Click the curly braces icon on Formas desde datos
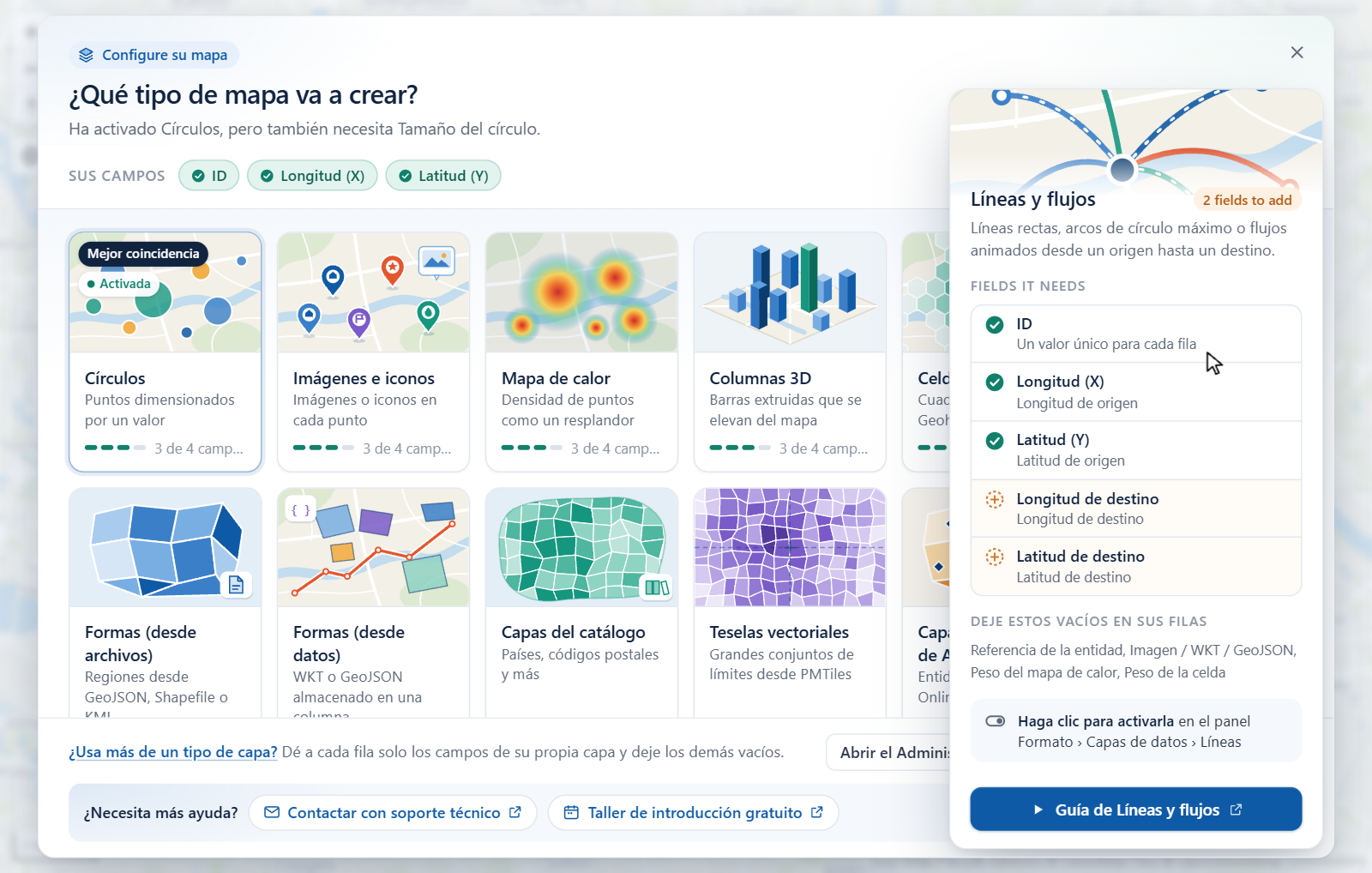Screen dimensions: 1372x873 [x=300, y=510]
